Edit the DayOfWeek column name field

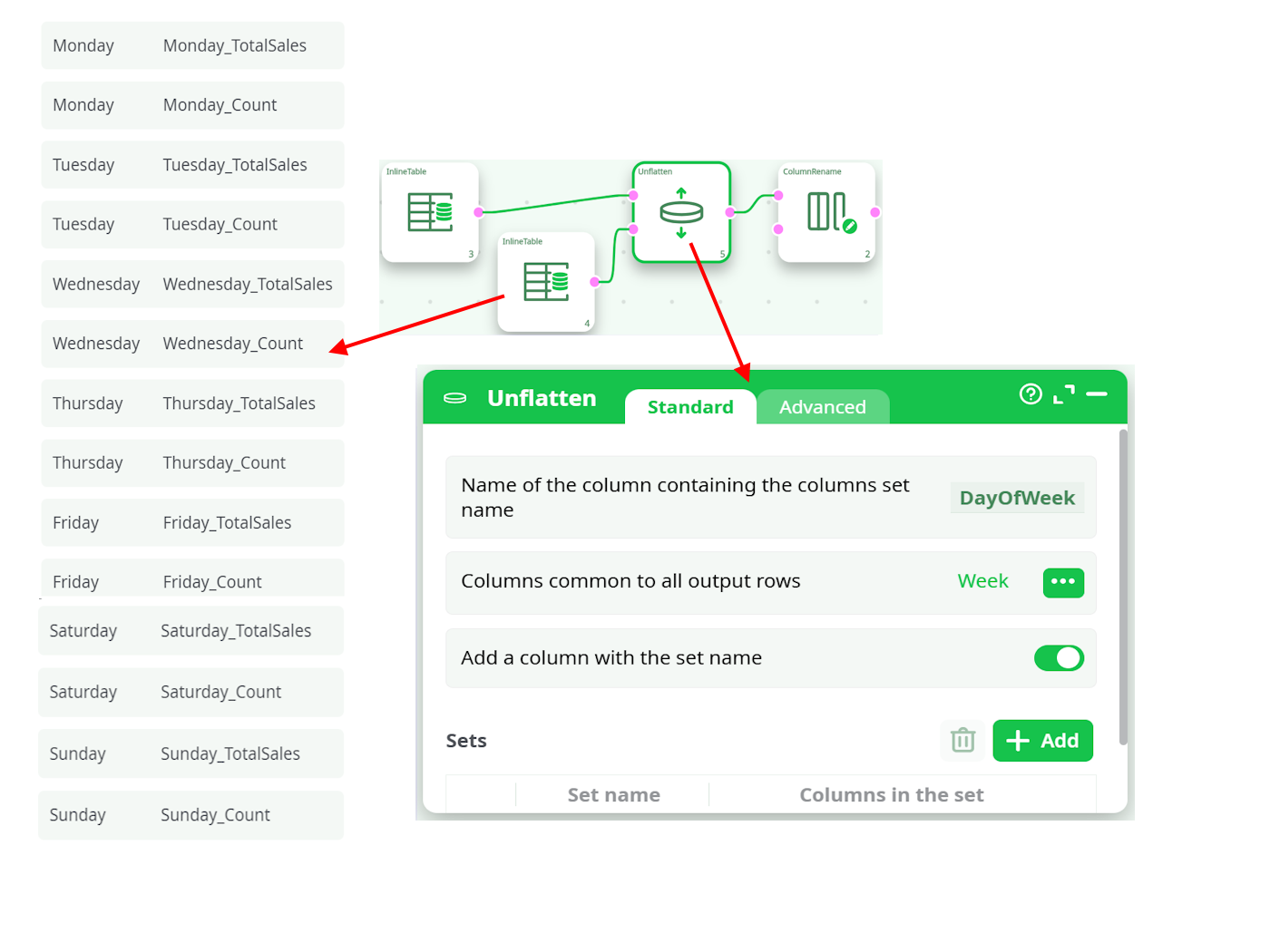click(x=1017, y=498)
